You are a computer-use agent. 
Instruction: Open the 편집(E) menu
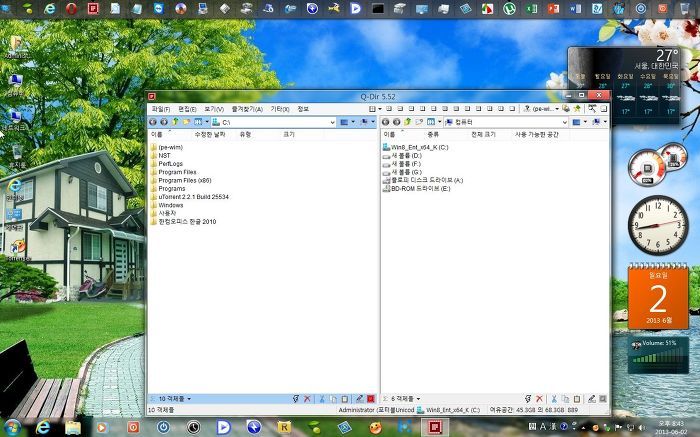(x=187, y=109)
